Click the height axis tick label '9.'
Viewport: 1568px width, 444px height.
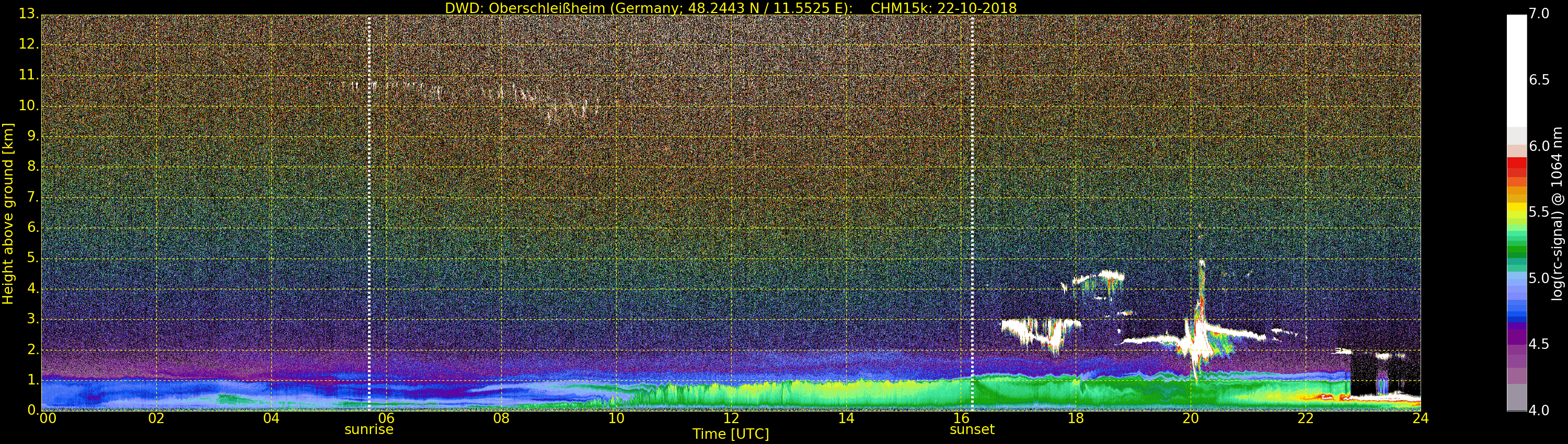click(x=33, y=136)
